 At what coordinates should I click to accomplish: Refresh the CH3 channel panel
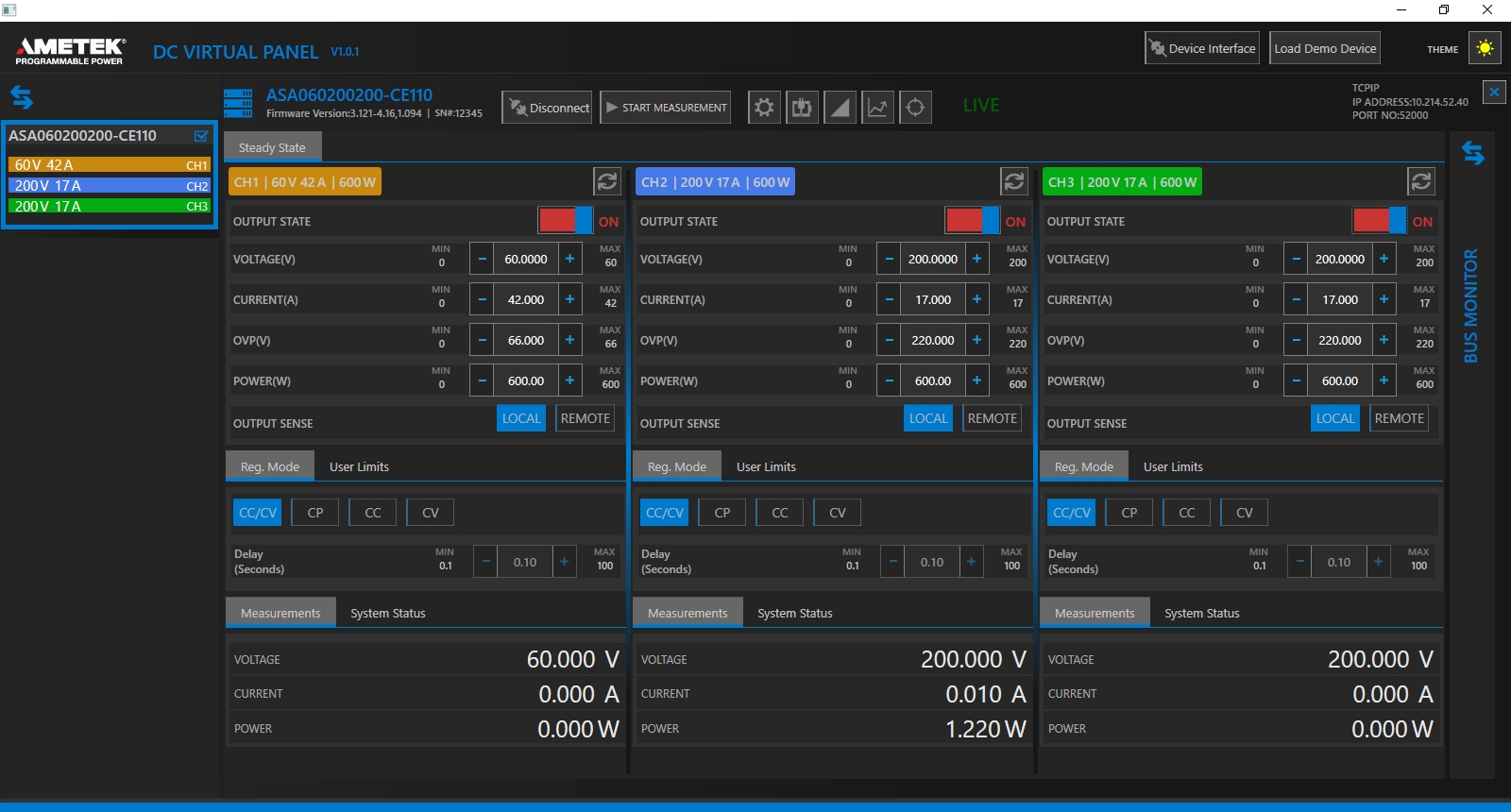pos(1421,181)
